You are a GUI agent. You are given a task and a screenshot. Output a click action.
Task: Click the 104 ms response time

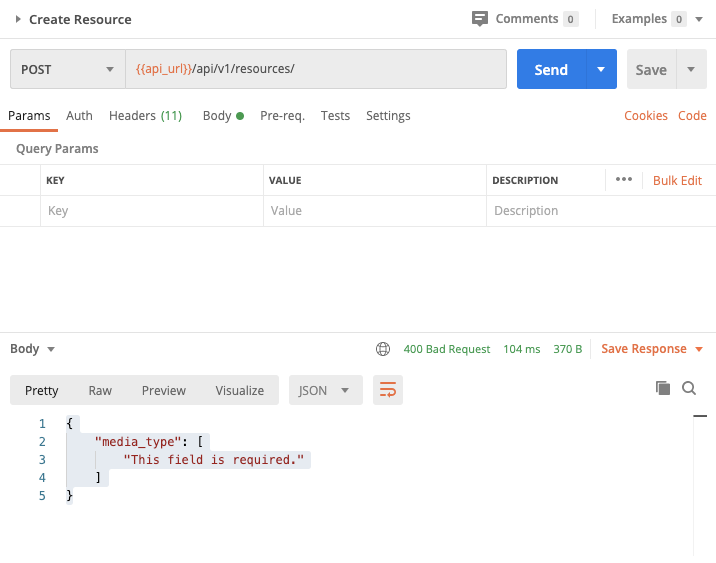[x=521, y=349]
